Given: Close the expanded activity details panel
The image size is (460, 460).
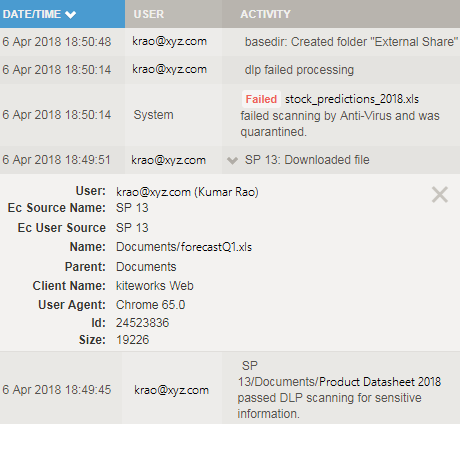Looking at the screenshot, I should [440, 195].
